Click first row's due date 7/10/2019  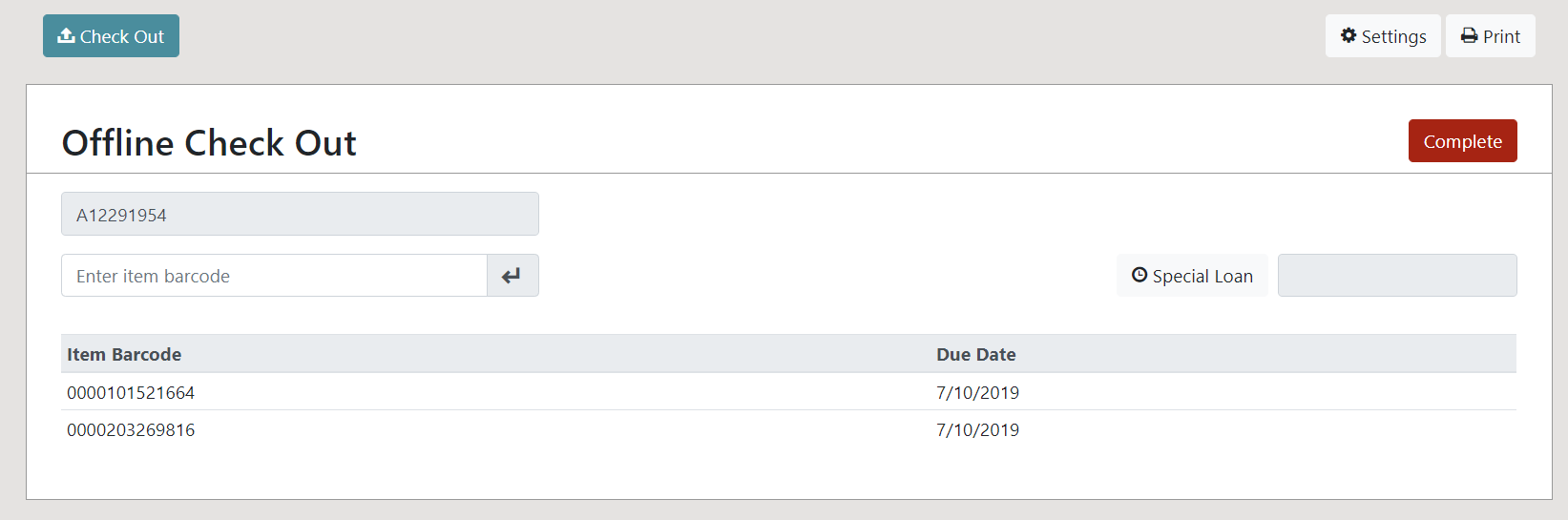coord(977,392)
